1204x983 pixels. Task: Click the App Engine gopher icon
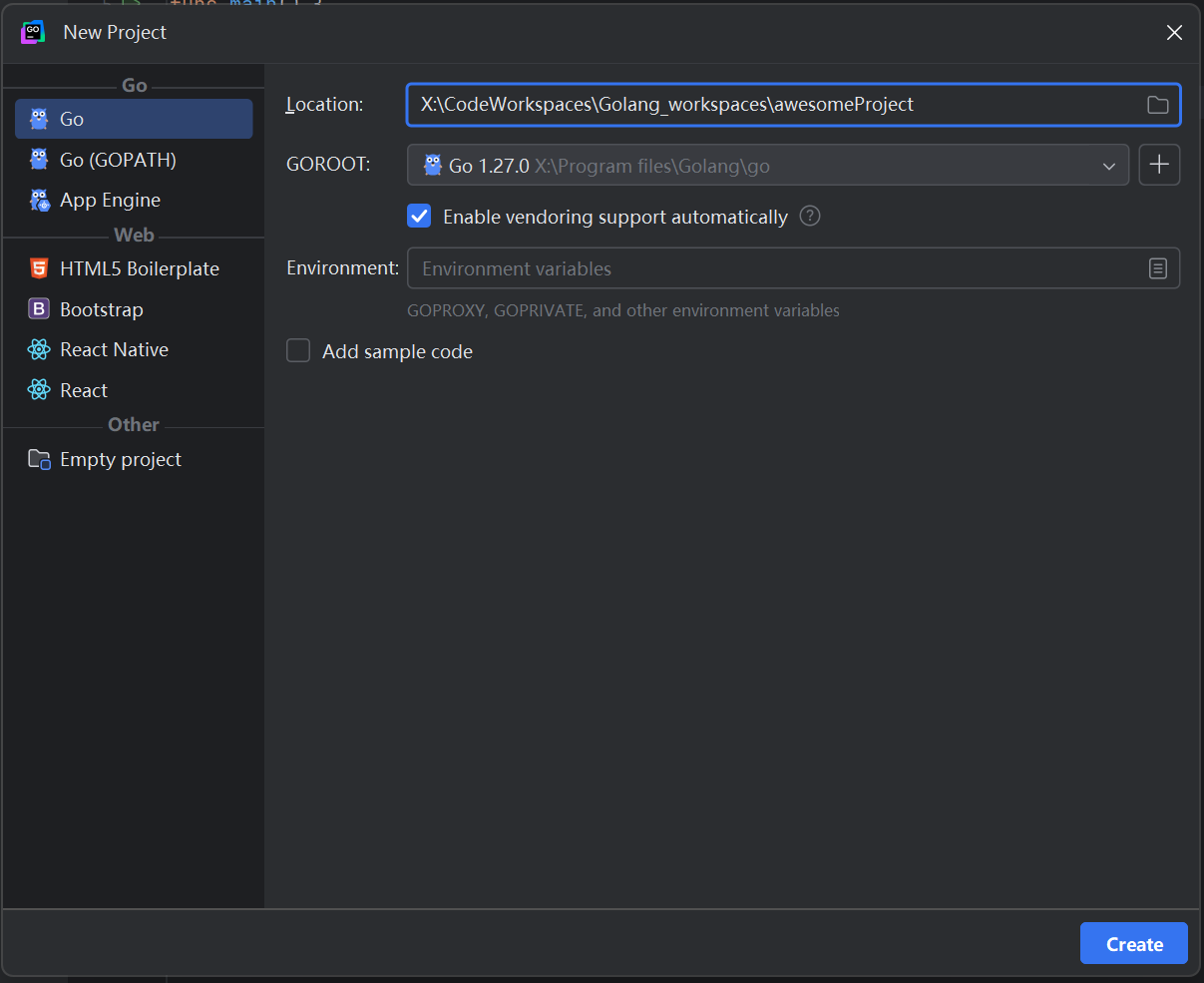(39, 200)
